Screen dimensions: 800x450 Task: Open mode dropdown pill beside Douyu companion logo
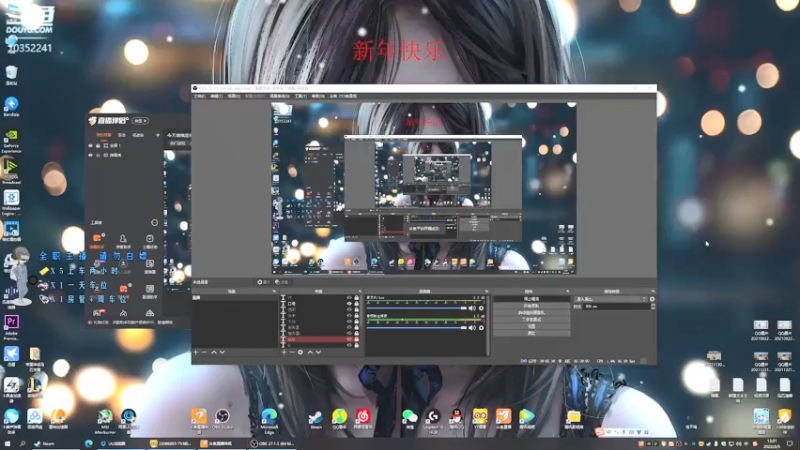[140, 121]
